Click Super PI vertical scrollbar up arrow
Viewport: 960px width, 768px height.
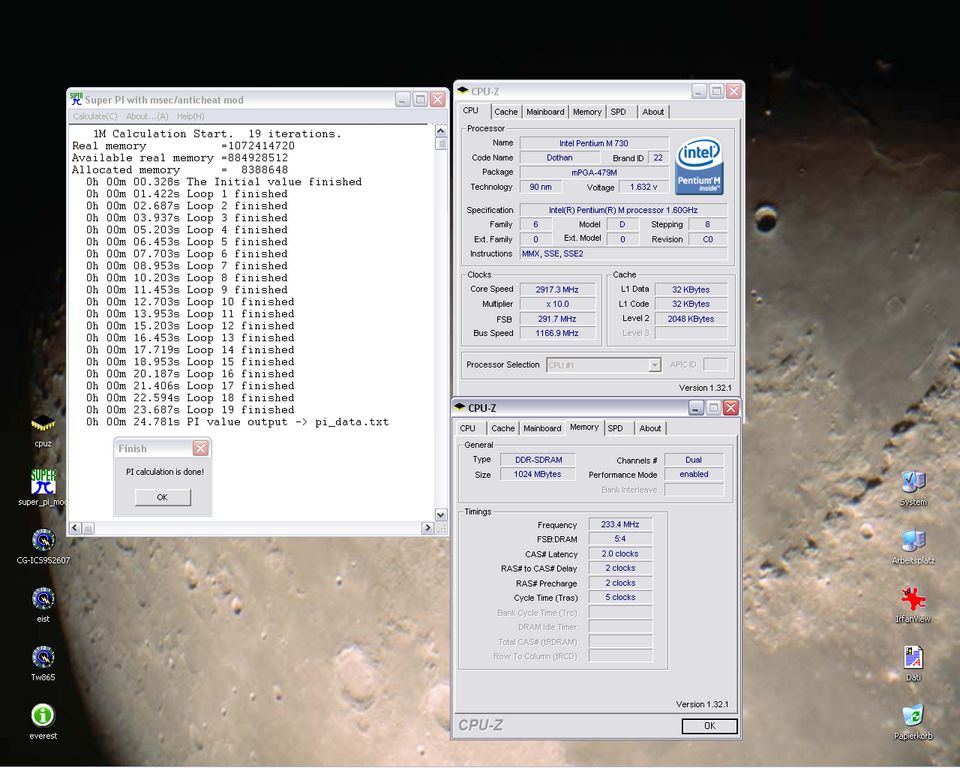(441, 131)
